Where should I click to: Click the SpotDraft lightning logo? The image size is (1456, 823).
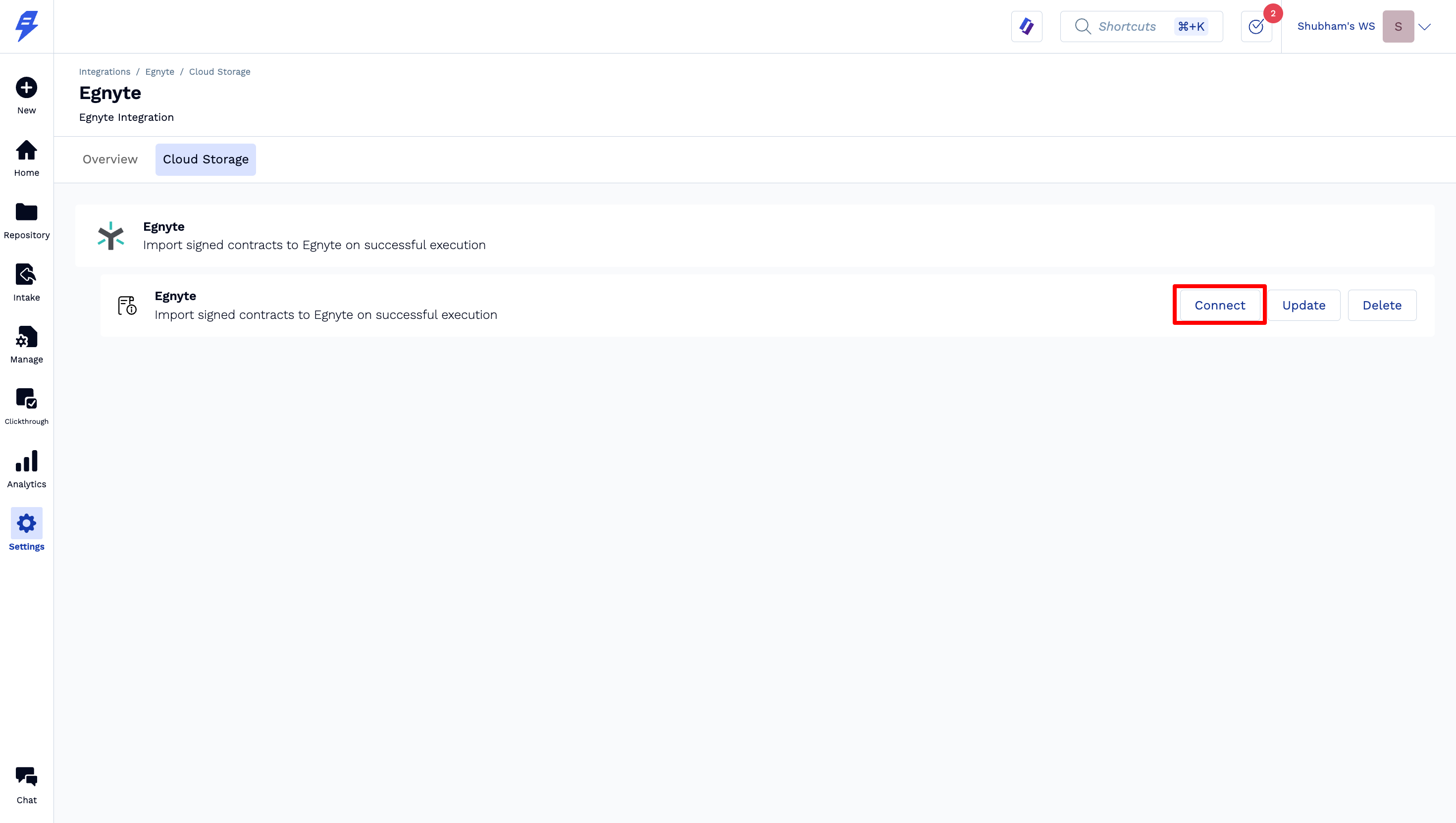point(27,26)
